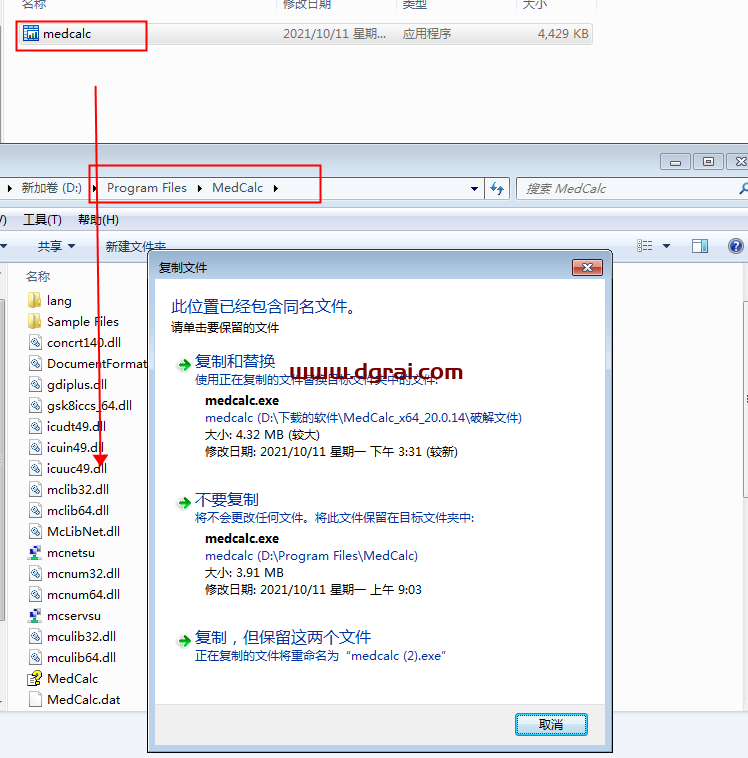Choose 复制和替换 copy and replace option
This screenshot has height=758, width=748.
tap(235, 361)
